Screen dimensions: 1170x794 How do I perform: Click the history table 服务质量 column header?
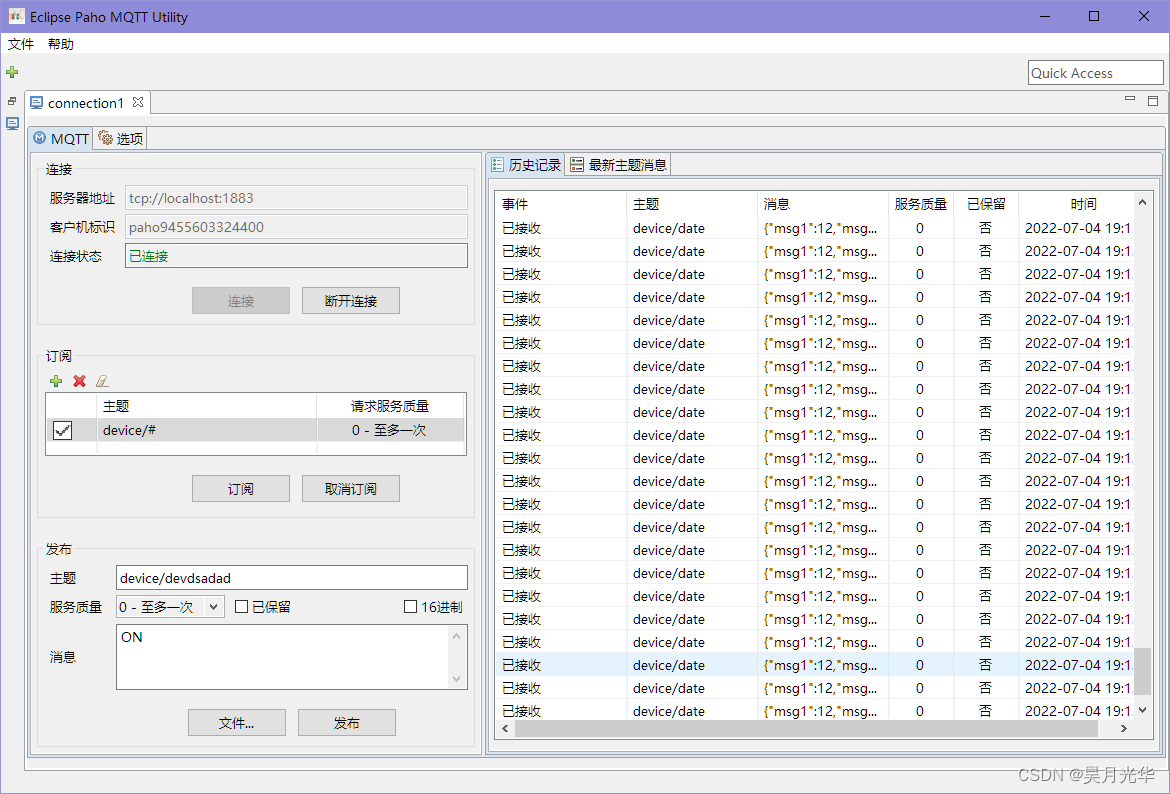tap(921, 204)
